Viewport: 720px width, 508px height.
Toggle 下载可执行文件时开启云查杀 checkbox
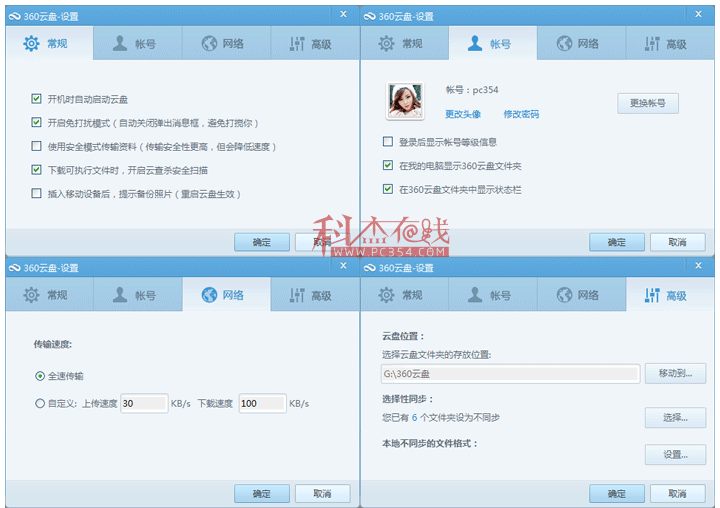pos(36,170)
